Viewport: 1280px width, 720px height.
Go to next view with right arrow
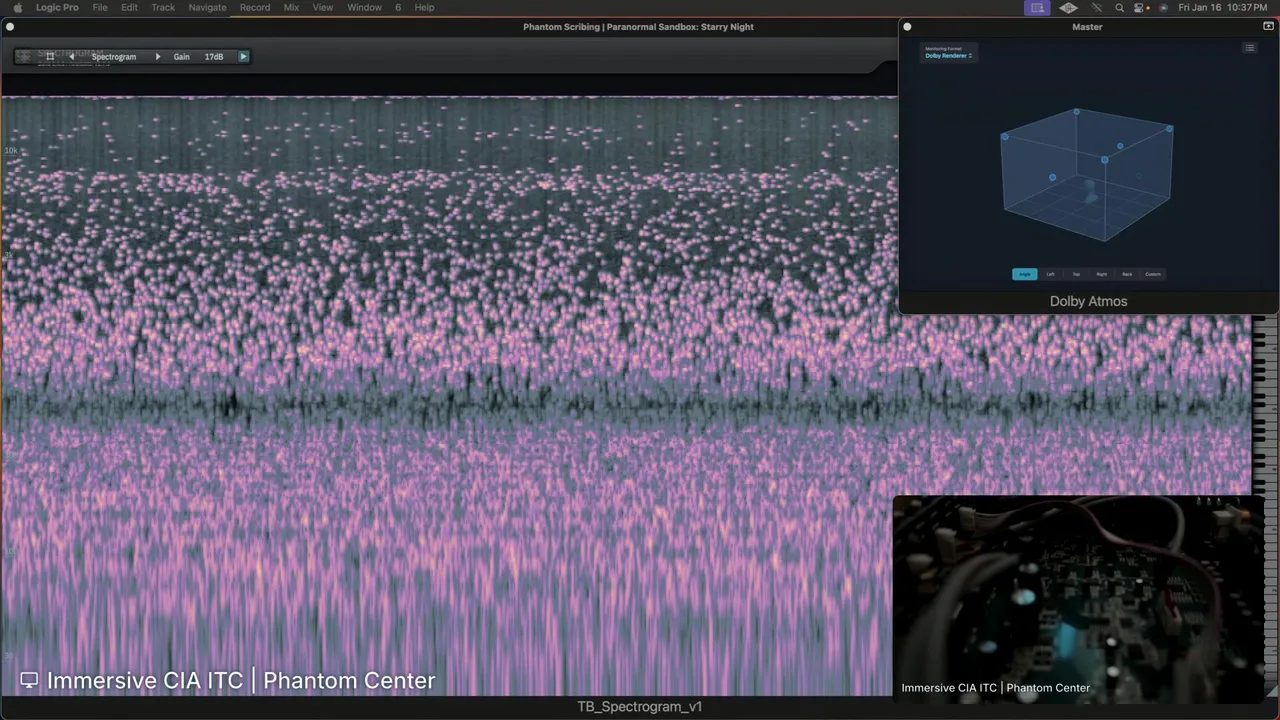(157, 57)
